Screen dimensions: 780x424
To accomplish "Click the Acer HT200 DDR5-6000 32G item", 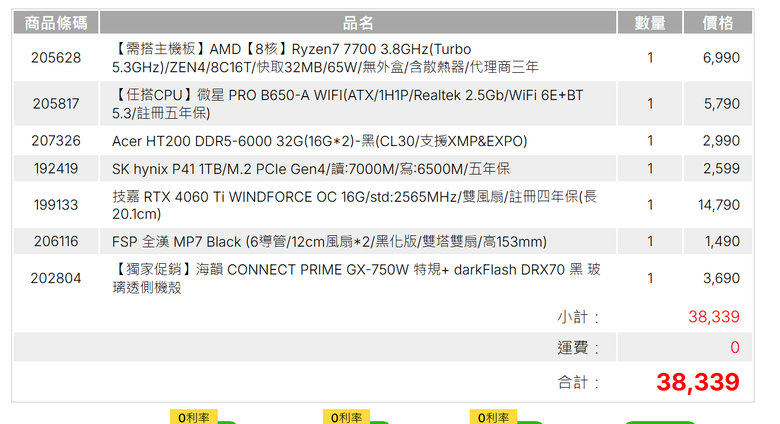I will pos(319,141).
